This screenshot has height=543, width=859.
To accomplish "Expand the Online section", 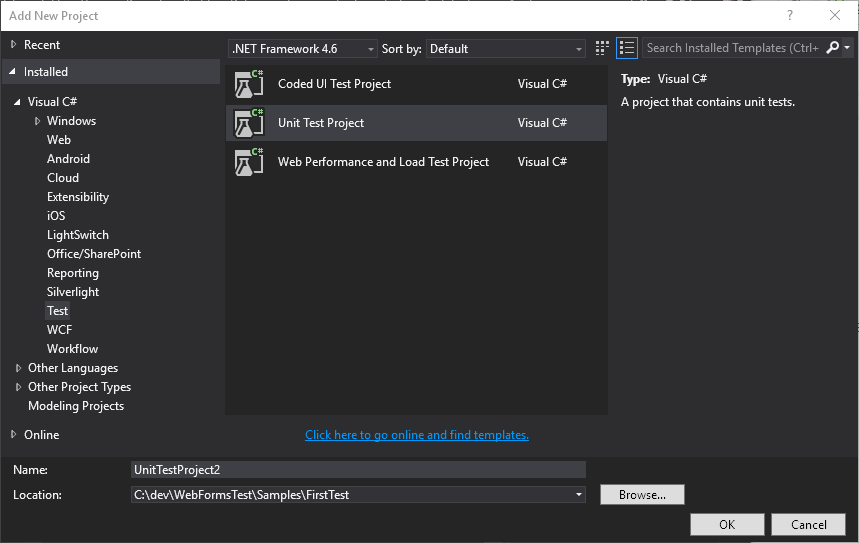I will (x=14, y=435).
